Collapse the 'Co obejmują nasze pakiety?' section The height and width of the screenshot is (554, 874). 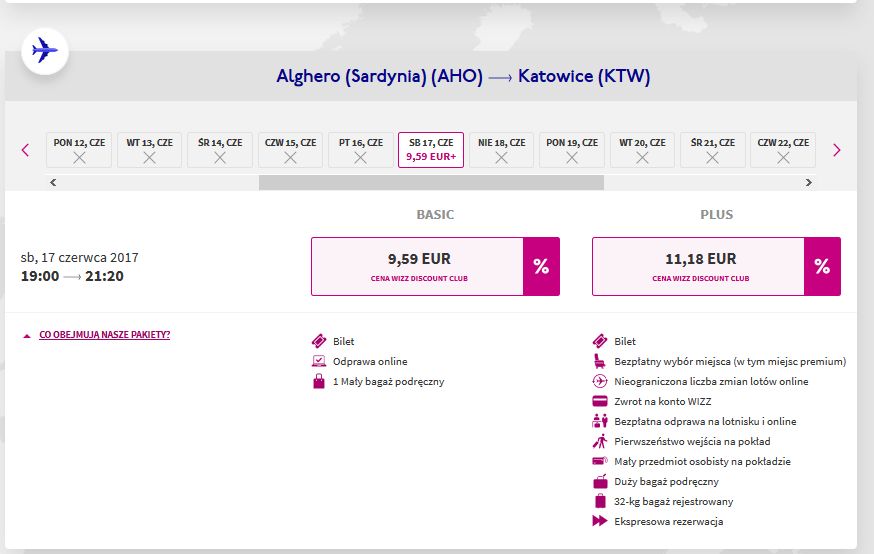pyautogui.click(x=104, y=335)
